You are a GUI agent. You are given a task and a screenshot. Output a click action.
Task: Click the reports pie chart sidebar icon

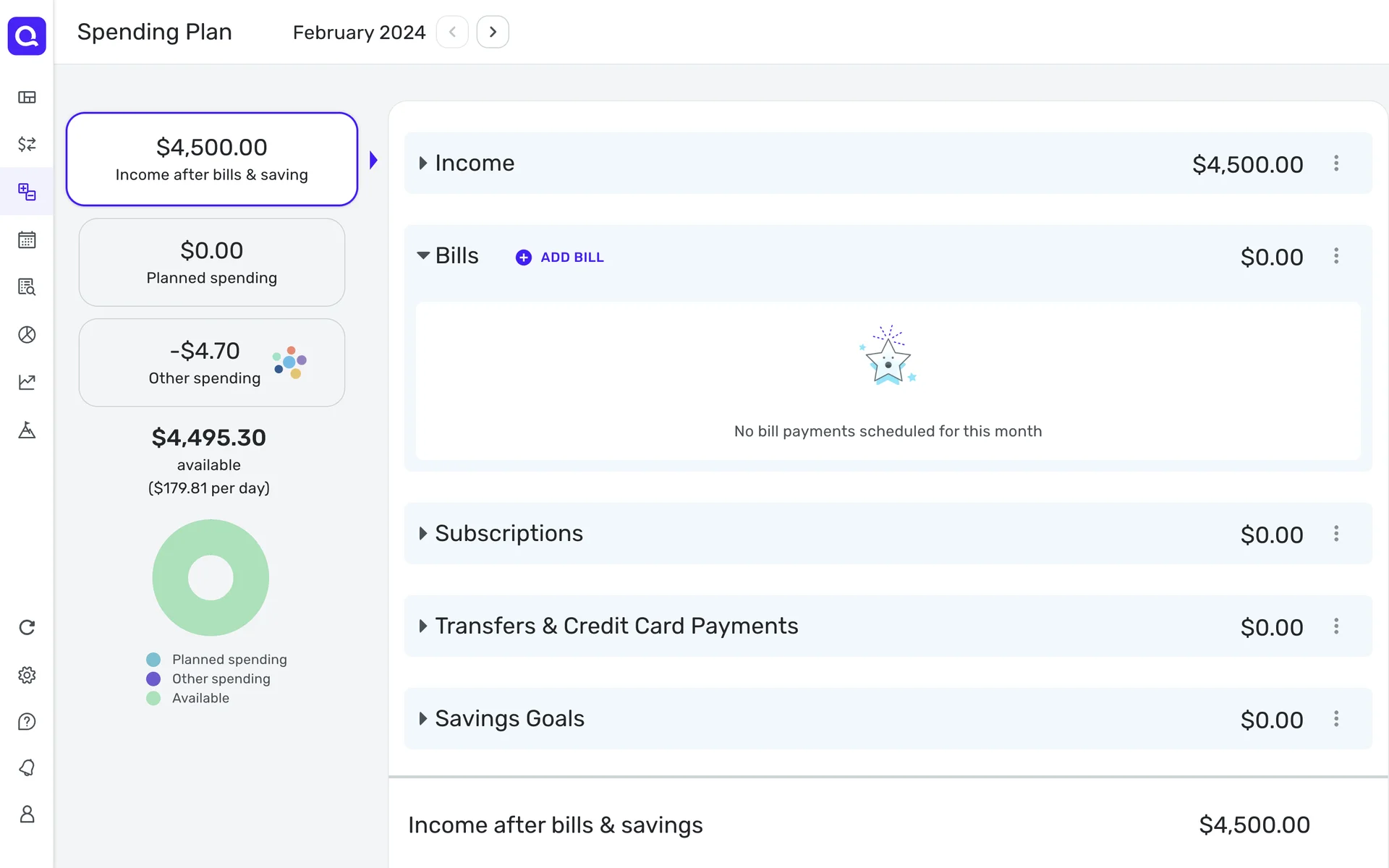tap(27, 335)
